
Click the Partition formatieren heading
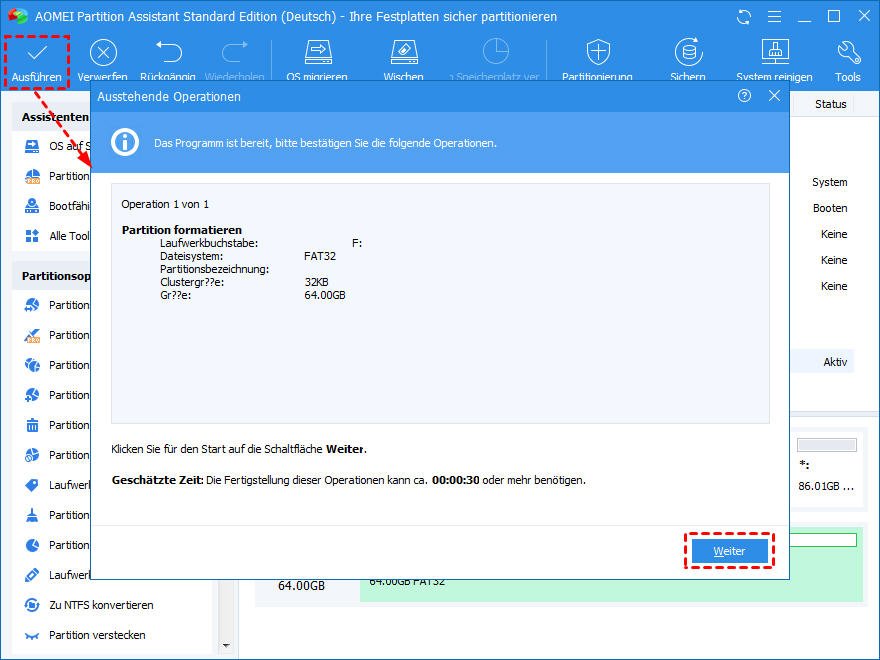tap(182, 230)
